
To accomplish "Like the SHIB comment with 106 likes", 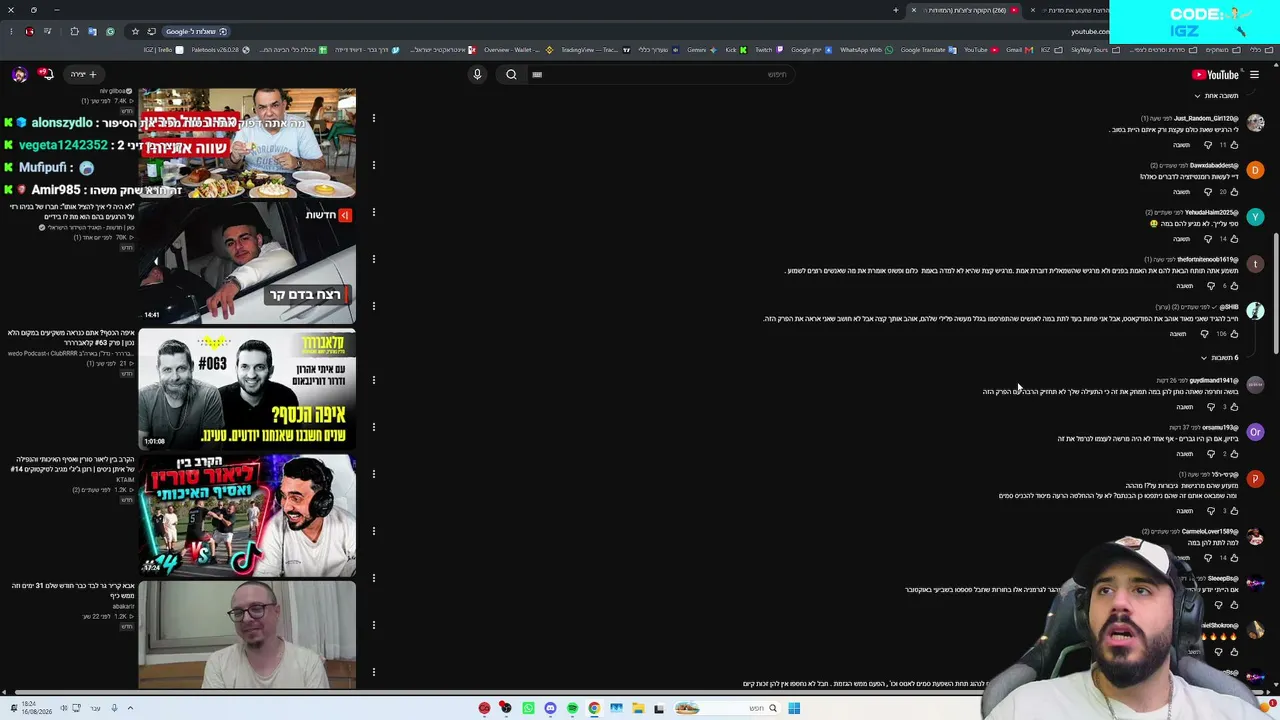I will [1234, 334].
